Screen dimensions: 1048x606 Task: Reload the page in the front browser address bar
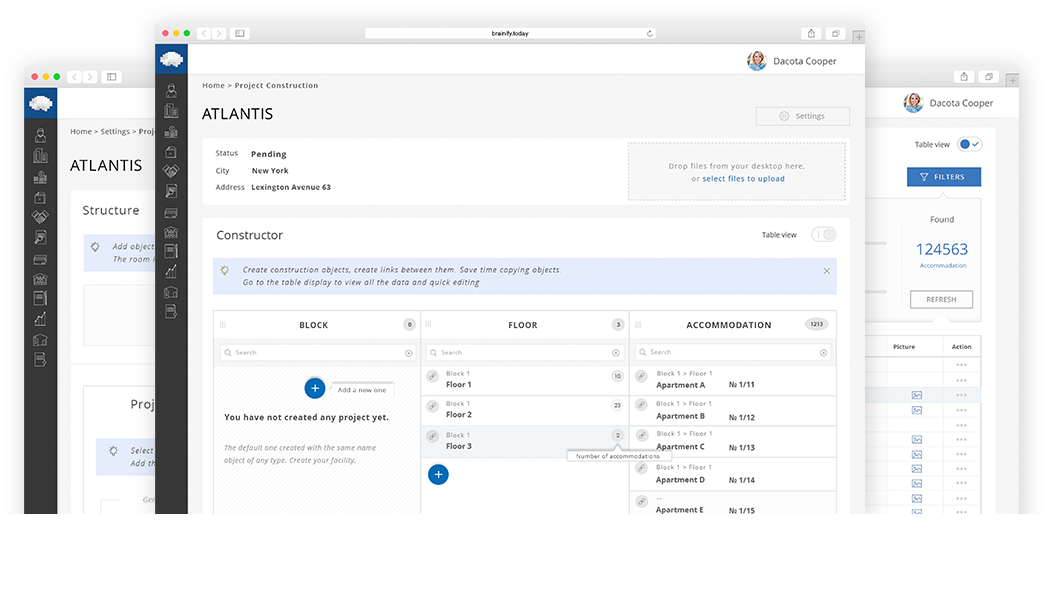(649, 33)
